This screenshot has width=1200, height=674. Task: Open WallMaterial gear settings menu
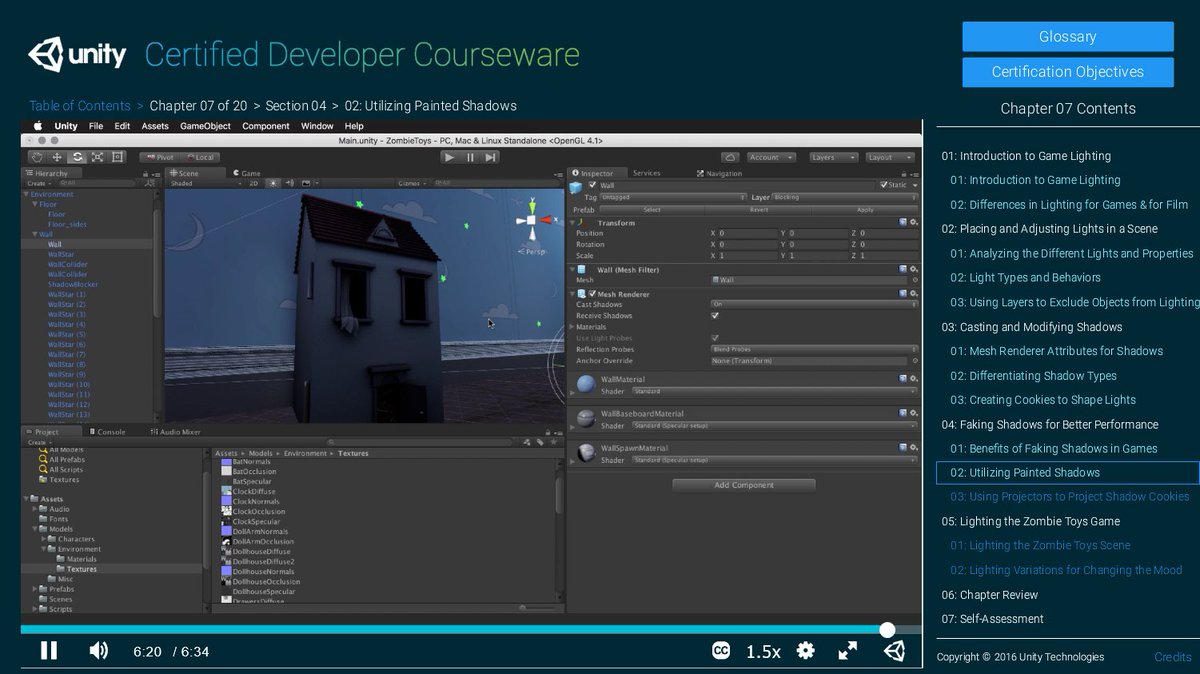pos(914,379)
